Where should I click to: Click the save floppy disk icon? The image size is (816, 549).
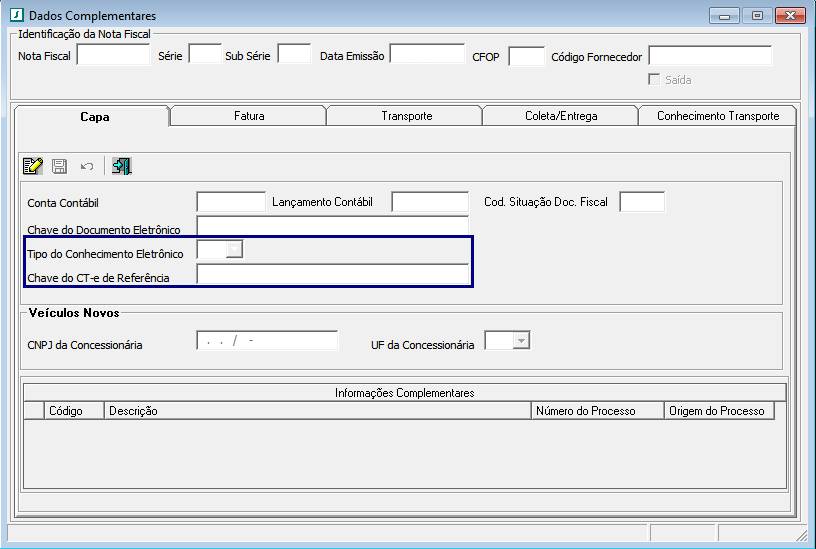[60, 166]
